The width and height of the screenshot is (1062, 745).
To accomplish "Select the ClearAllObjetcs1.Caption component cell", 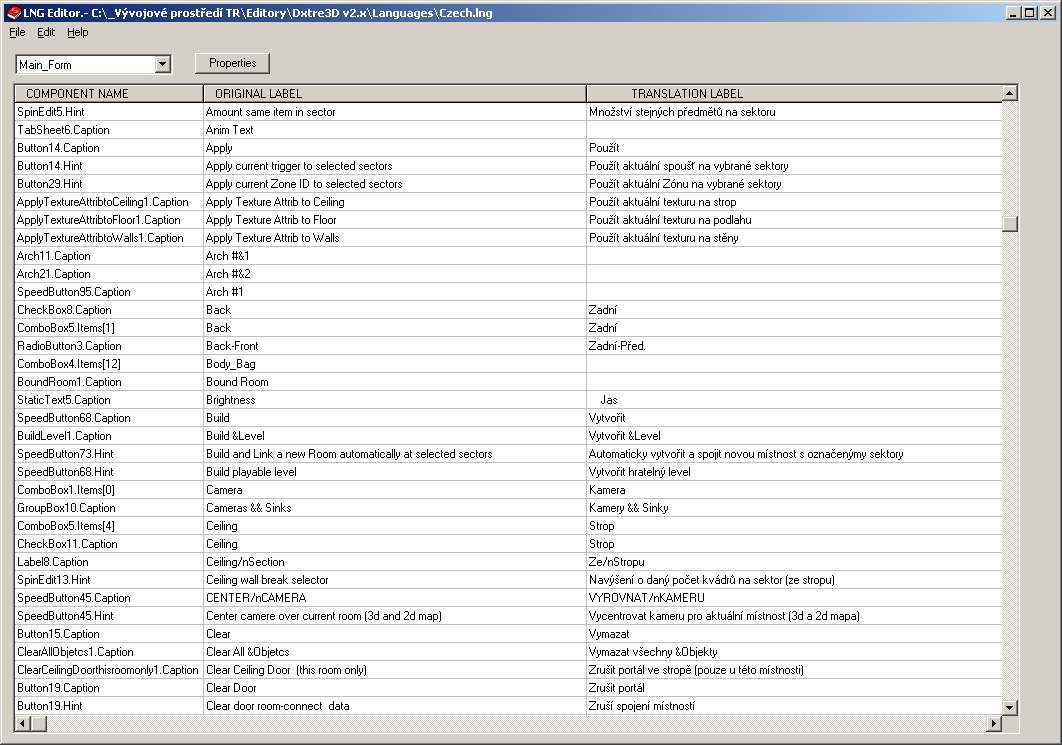I will coord(108,652).
